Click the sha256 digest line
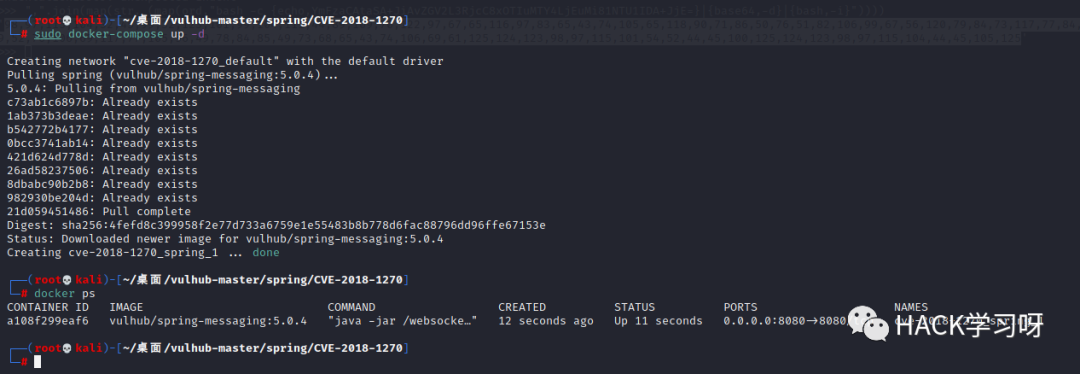 coord(276,225)
